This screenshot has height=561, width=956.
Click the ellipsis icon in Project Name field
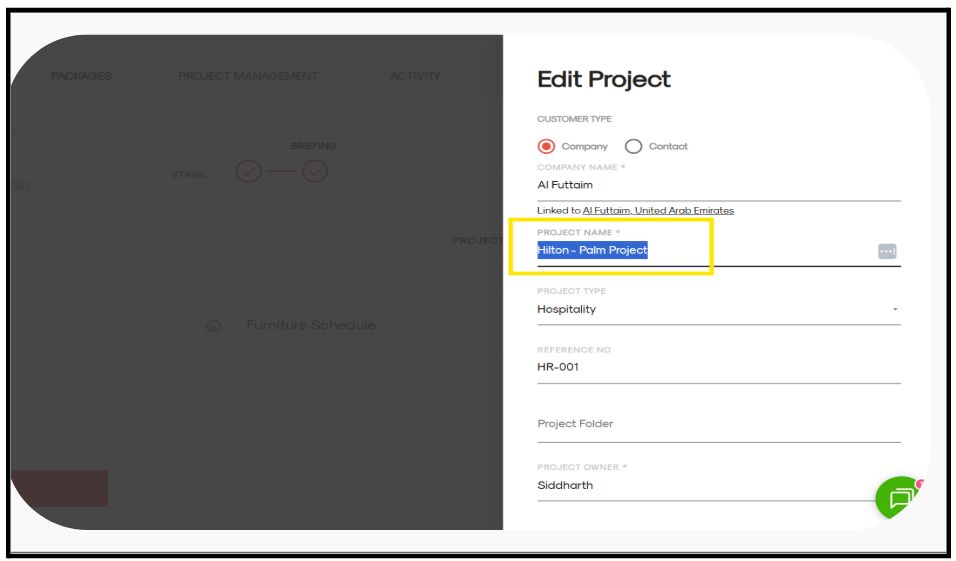click(887, 251)
